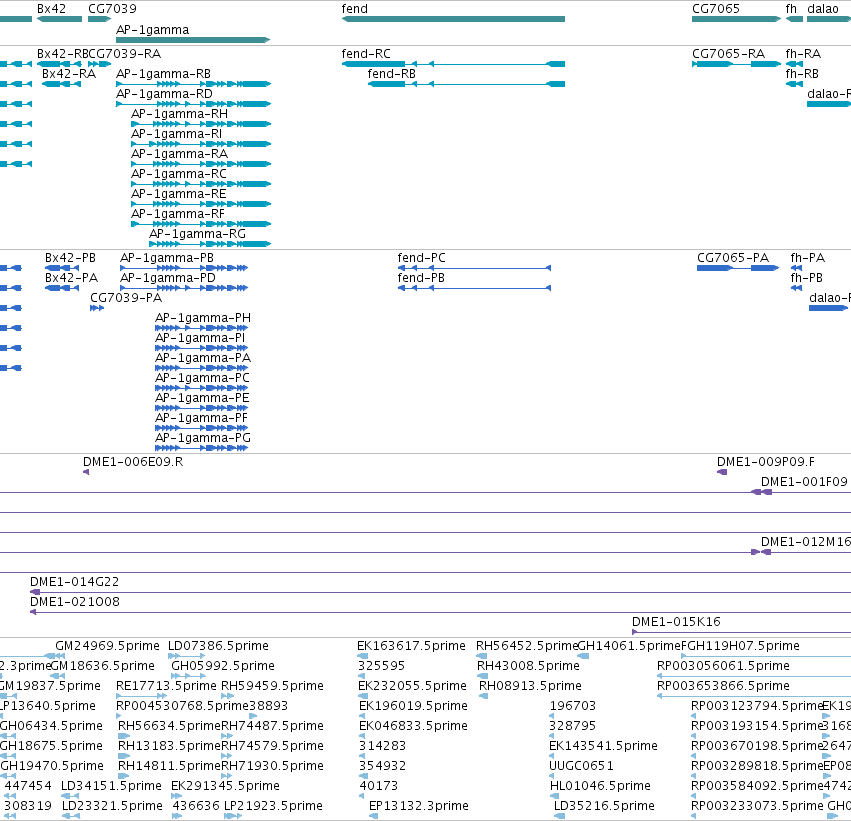Click the GM24969.5prime EST label
The height and width of the screenshot is (821, 851).
(x=107, y=646)
